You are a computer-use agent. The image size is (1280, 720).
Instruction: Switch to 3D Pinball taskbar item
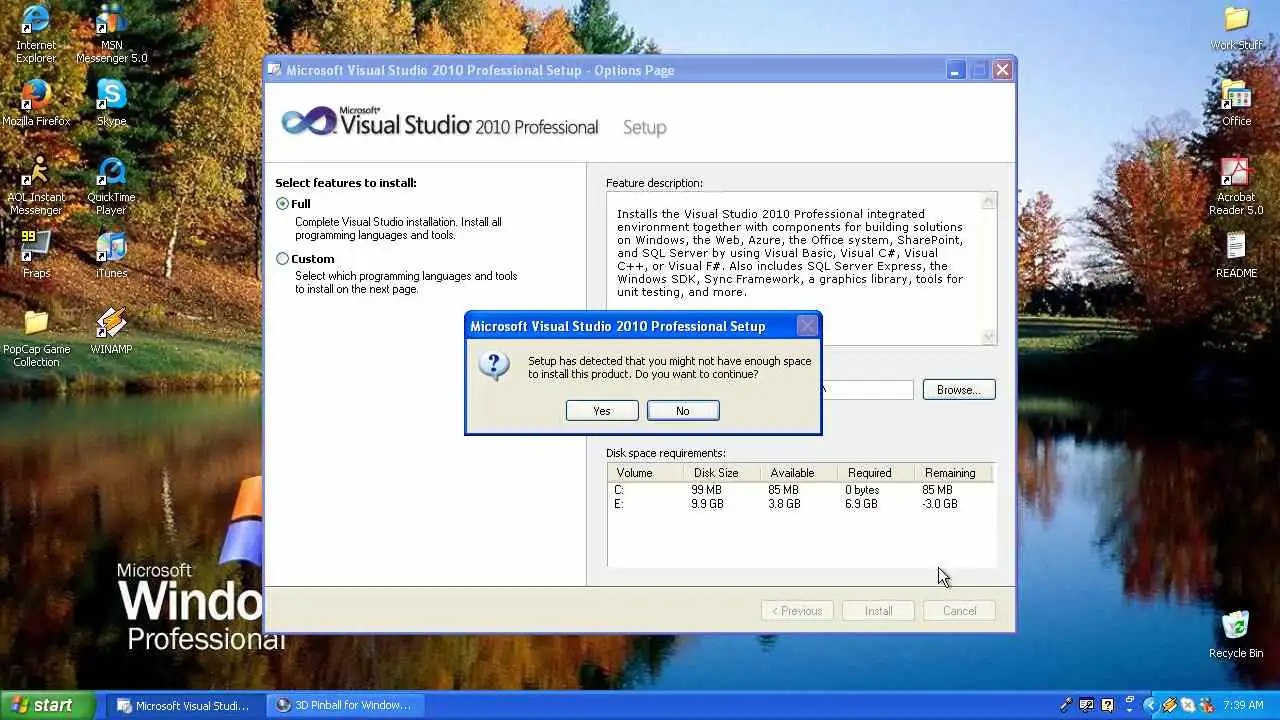[x=346, y=705]
